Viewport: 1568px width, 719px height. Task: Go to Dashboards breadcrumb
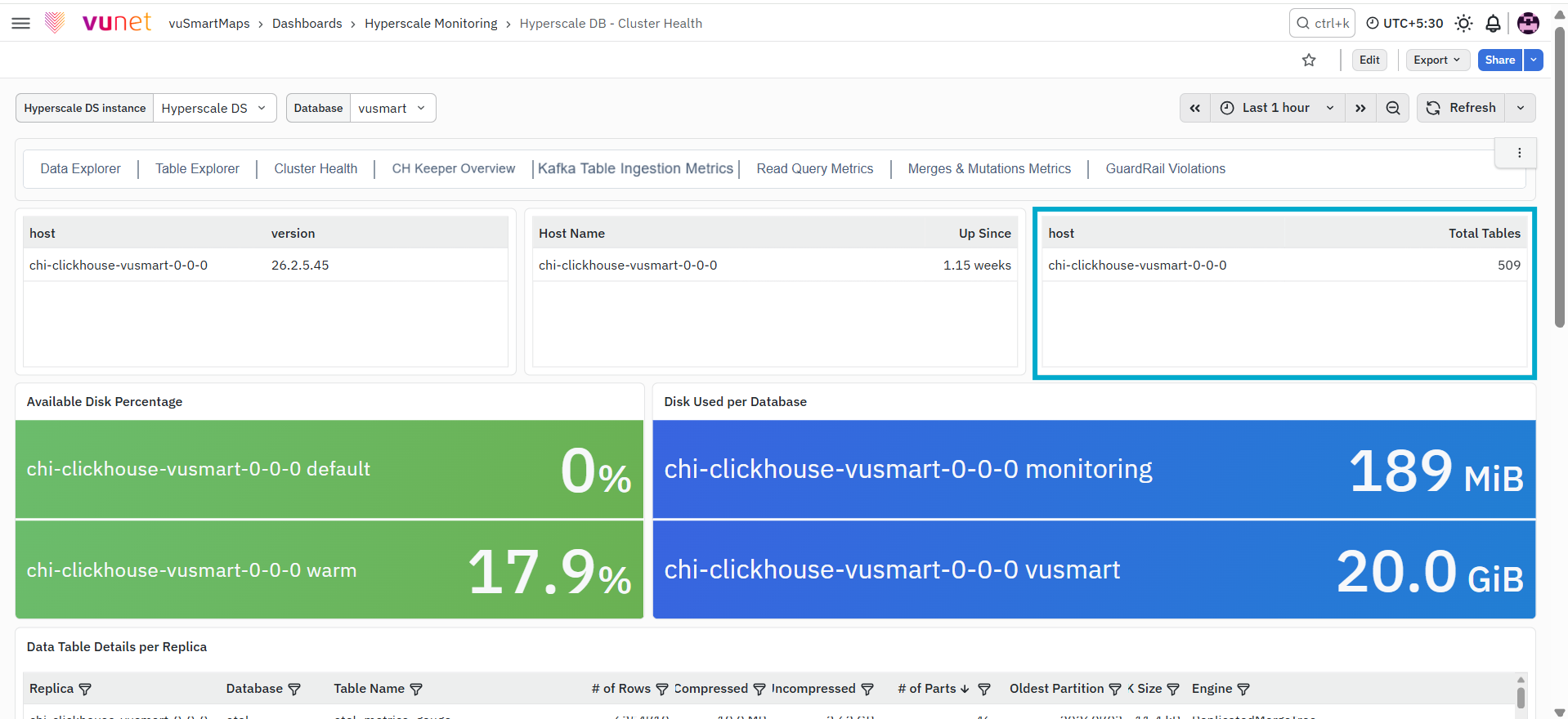(x=307, y=23)
